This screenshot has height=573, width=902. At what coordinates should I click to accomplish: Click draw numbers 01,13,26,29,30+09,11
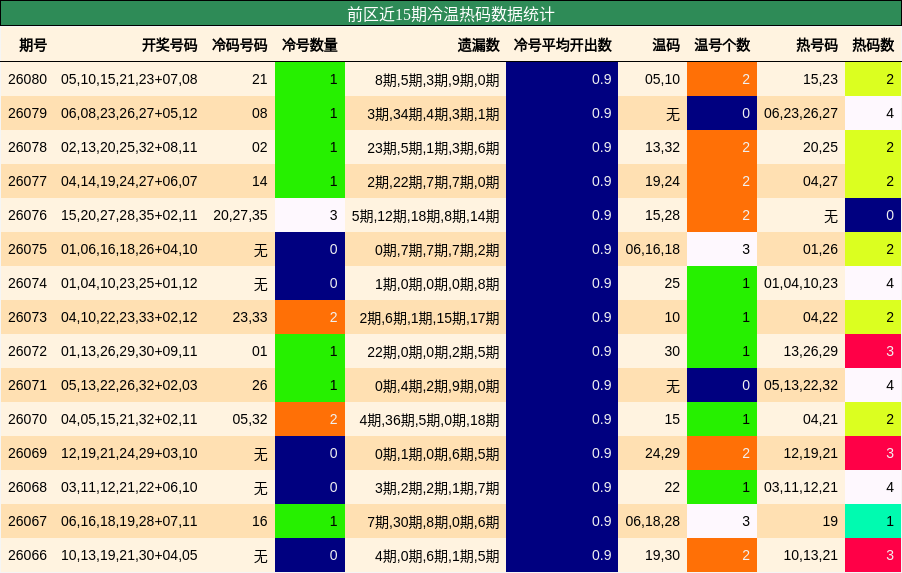[x=129, y=351]
